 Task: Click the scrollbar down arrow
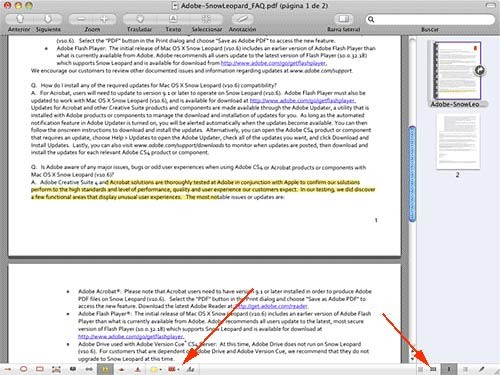click(413, 359)
